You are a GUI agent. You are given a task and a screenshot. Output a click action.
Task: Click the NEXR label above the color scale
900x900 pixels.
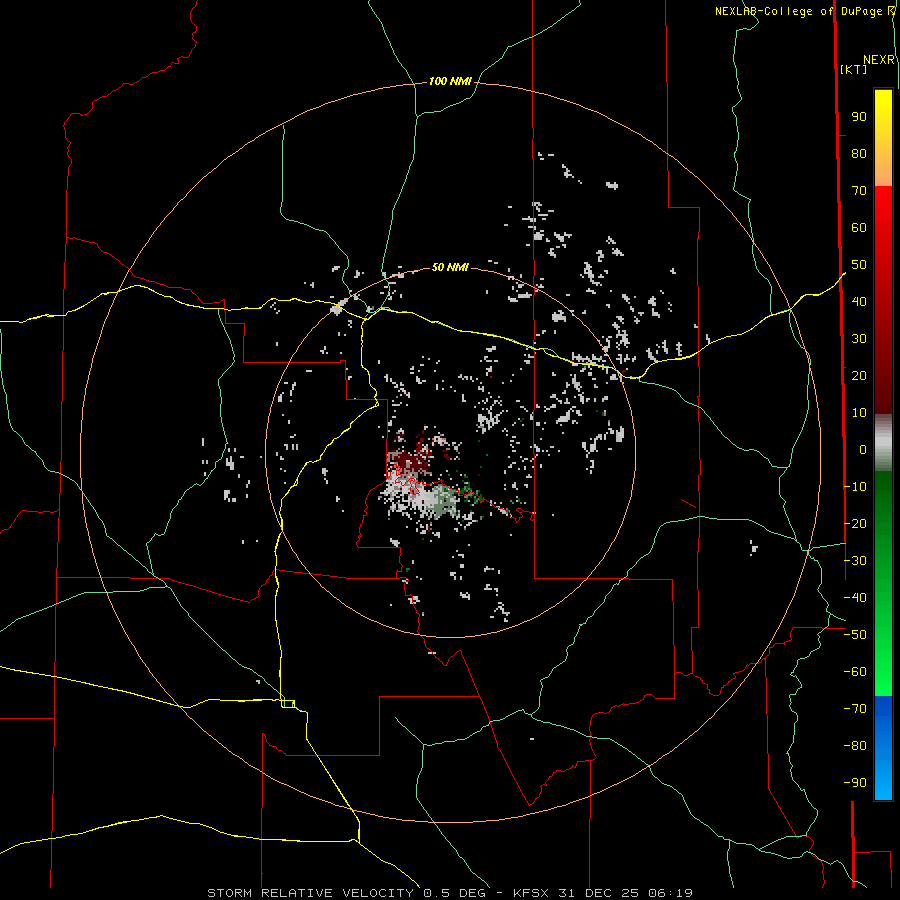[x=879, y=60]
